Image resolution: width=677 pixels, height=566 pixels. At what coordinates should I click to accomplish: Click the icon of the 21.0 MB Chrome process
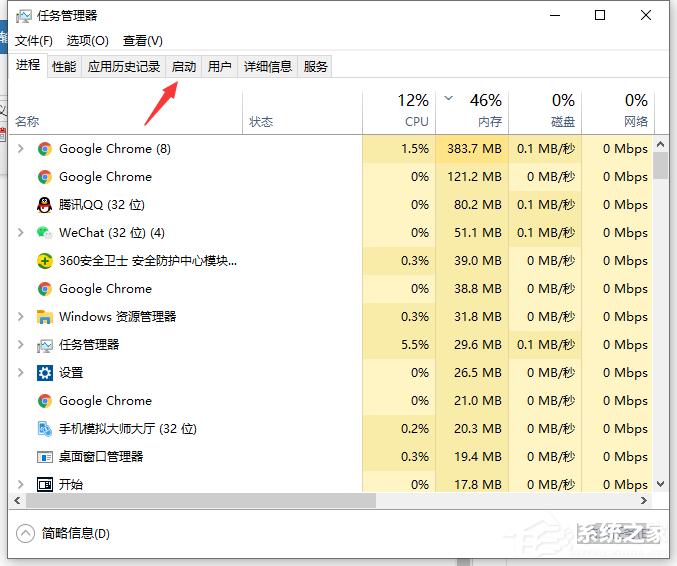click(x=44, y=401)
